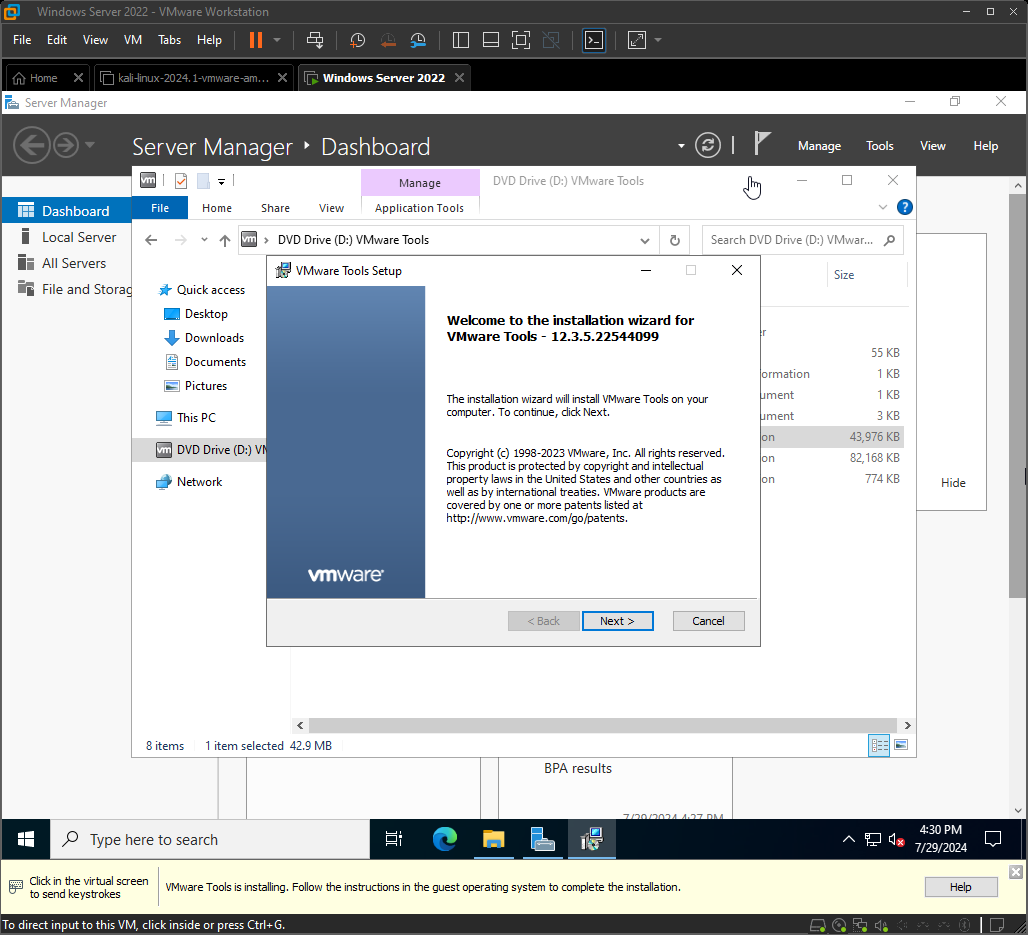Viewport: 1028px width, 935px height.
Task: Cancel the VMware Tools installation
Action: [708, 621]
